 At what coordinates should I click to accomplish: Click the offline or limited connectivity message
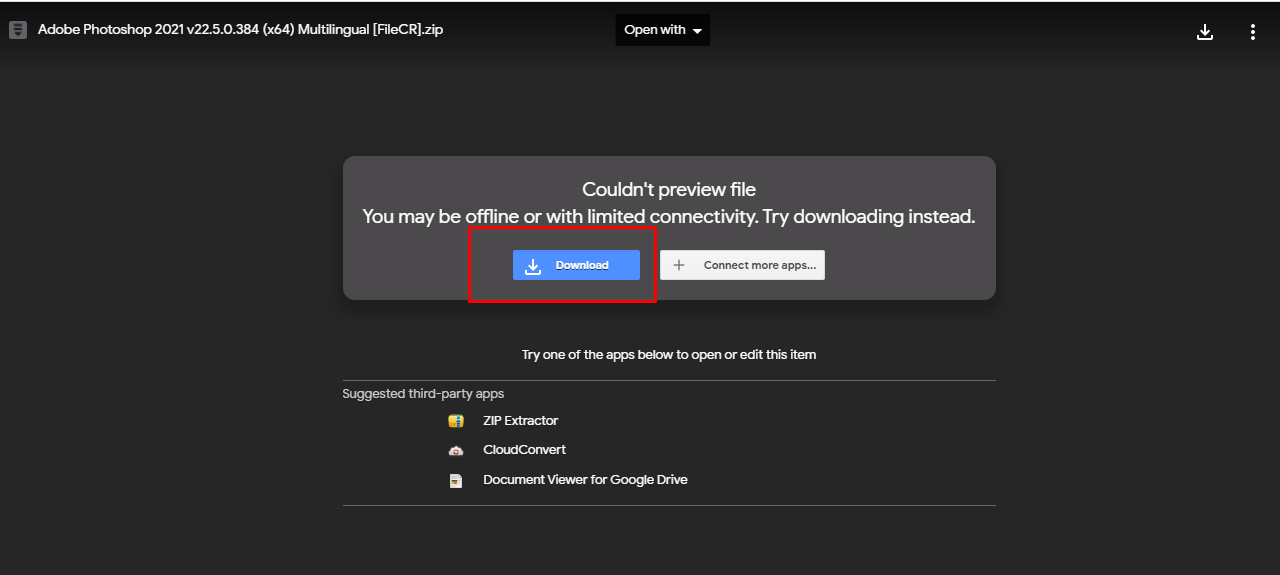pyautogui.click(x=669, y=216)
